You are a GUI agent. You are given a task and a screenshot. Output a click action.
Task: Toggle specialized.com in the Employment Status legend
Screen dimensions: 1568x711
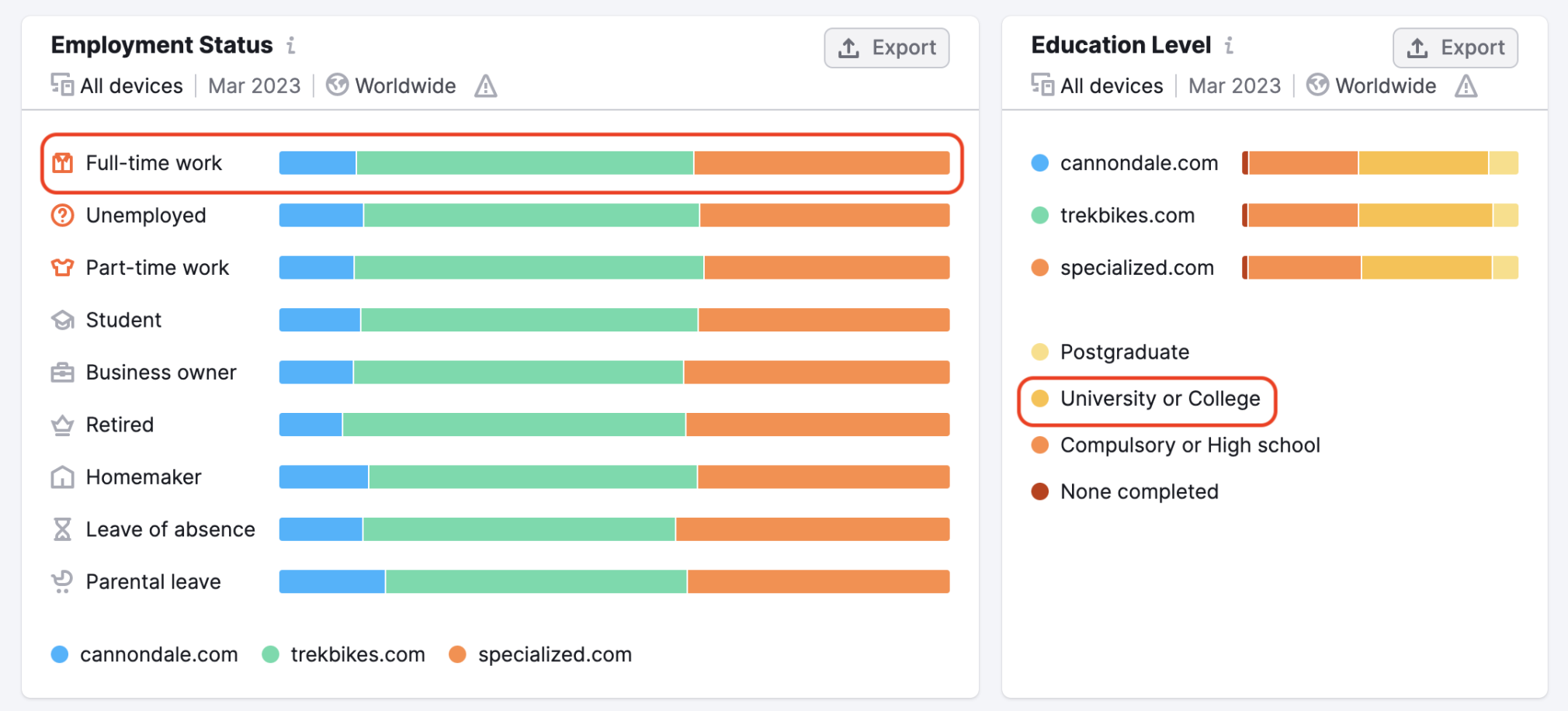pyautogui.click(x=541, y=654)
